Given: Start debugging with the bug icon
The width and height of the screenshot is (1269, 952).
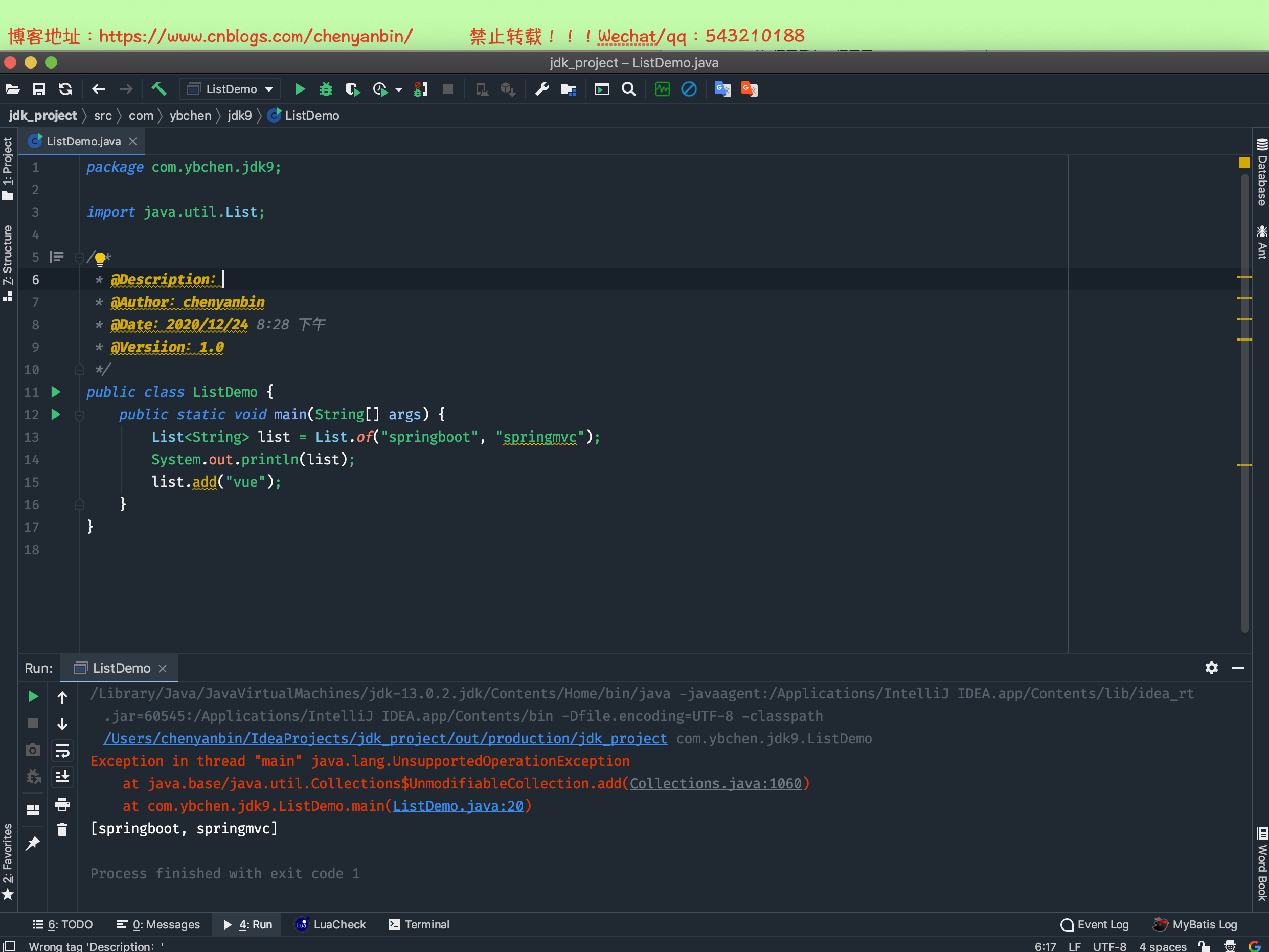Looking at the screenshot, I should point(326,89).
